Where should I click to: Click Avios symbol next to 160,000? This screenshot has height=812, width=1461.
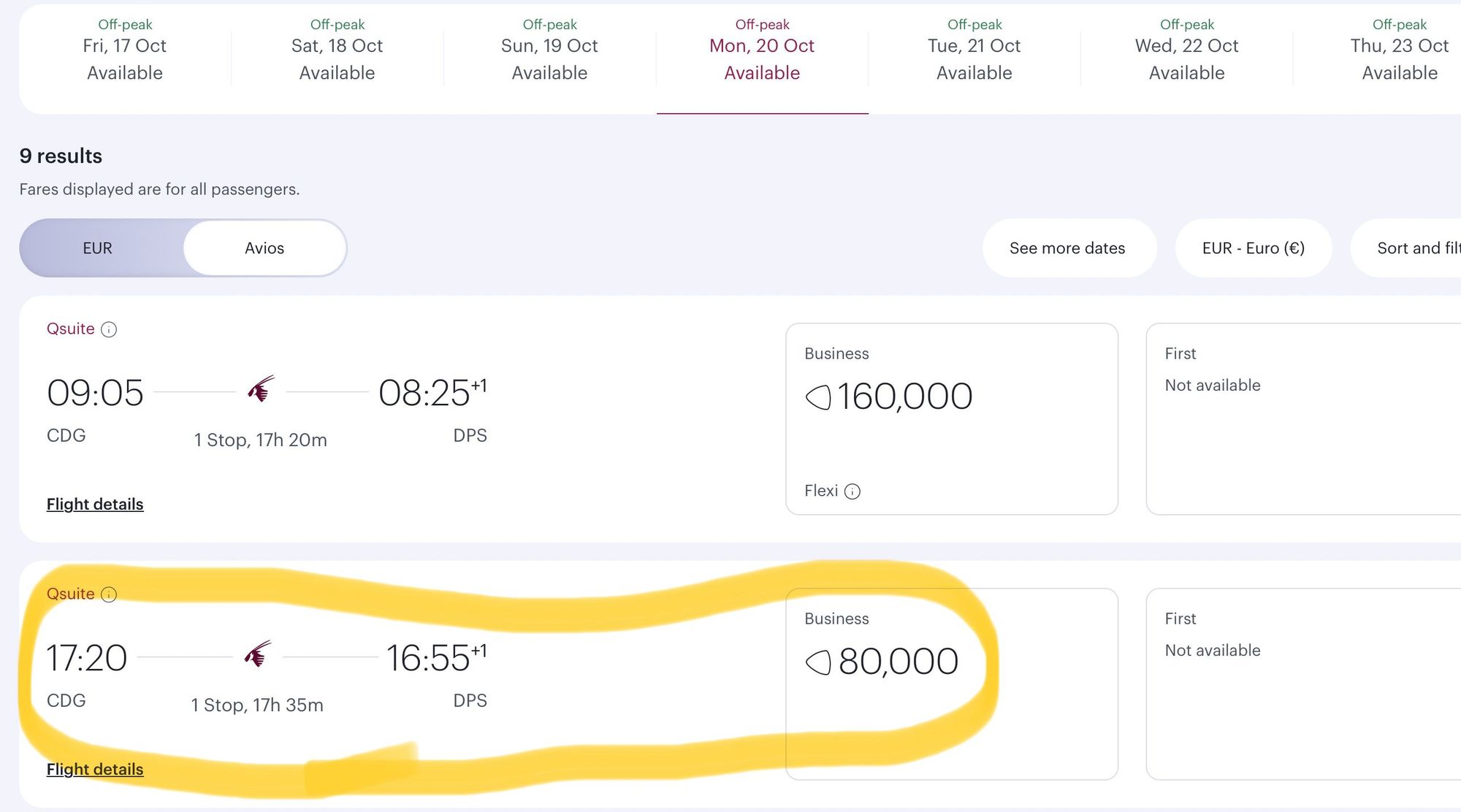tap(817, 397)
